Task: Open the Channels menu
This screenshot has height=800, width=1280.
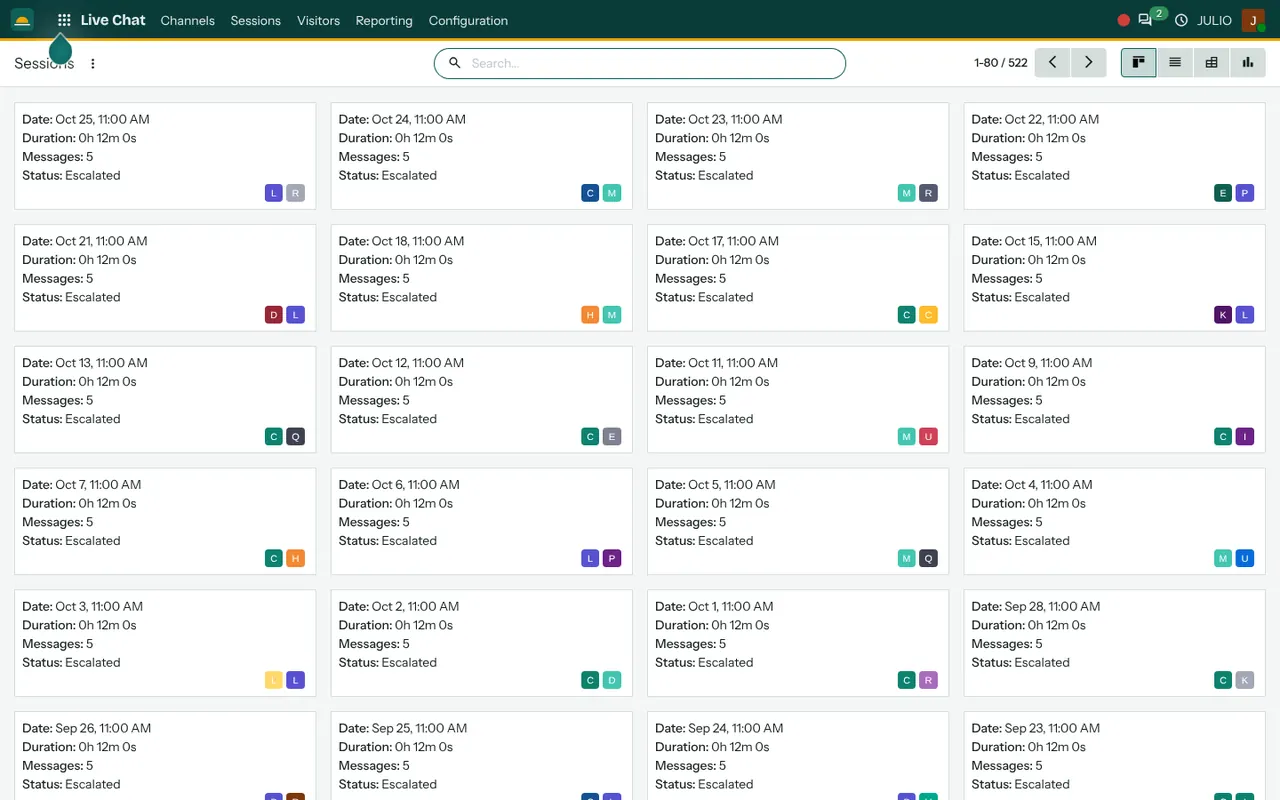Action: (187, 20)
